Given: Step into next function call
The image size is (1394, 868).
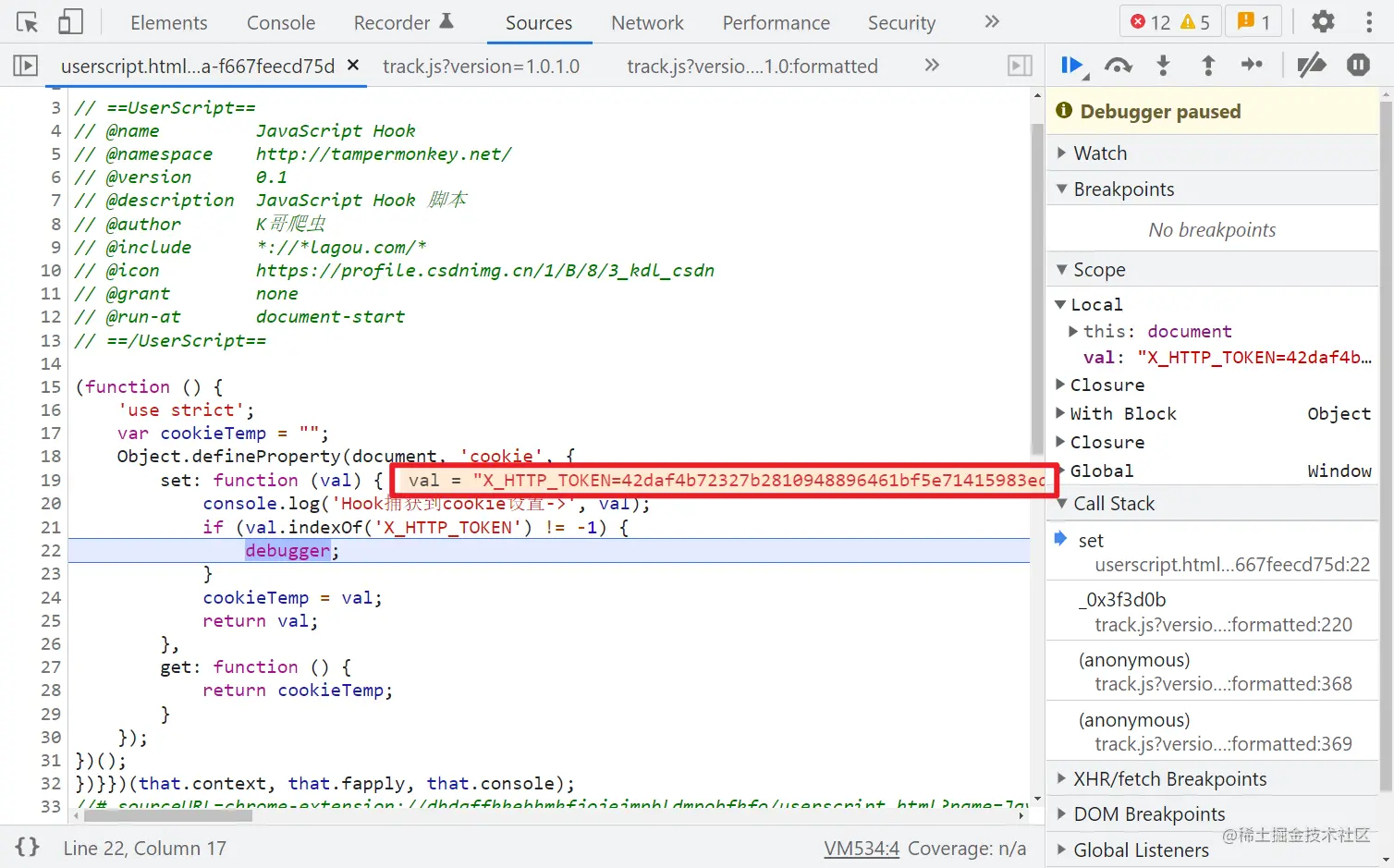Looking at the screenshot, I should pos(1164,65).
